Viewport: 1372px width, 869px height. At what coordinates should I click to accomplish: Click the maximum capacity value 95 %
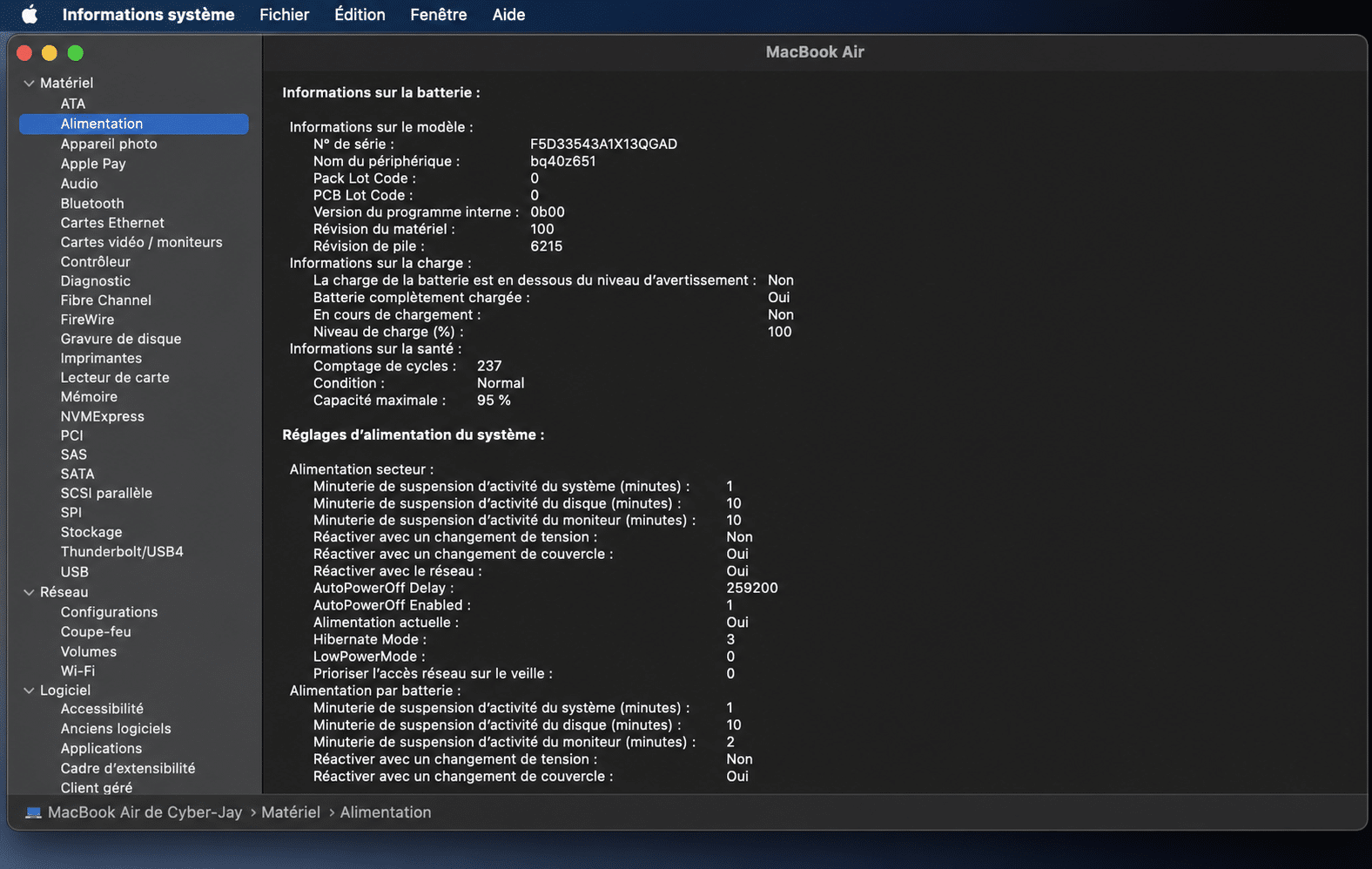tap(494, 401)
